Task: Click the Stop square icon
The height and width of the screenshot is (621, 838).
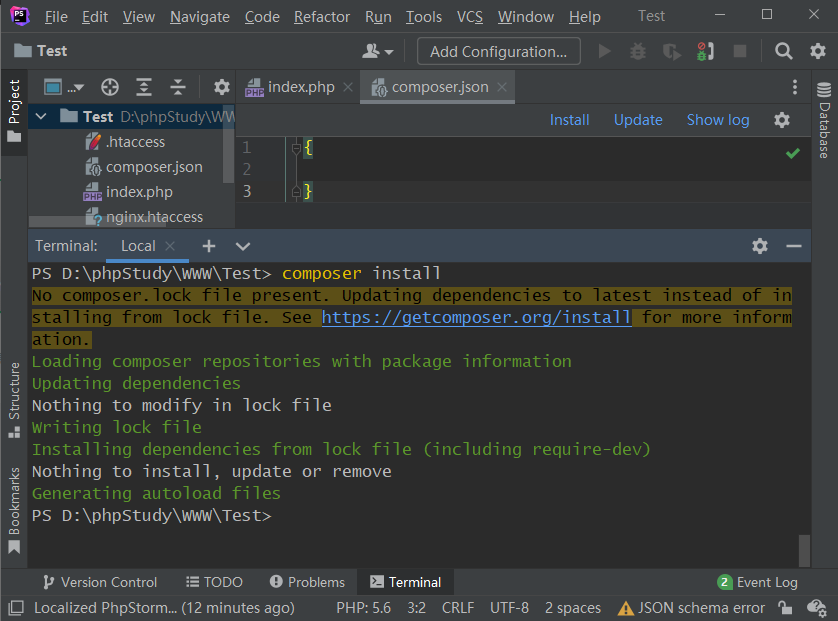Action: pos(740,51)
